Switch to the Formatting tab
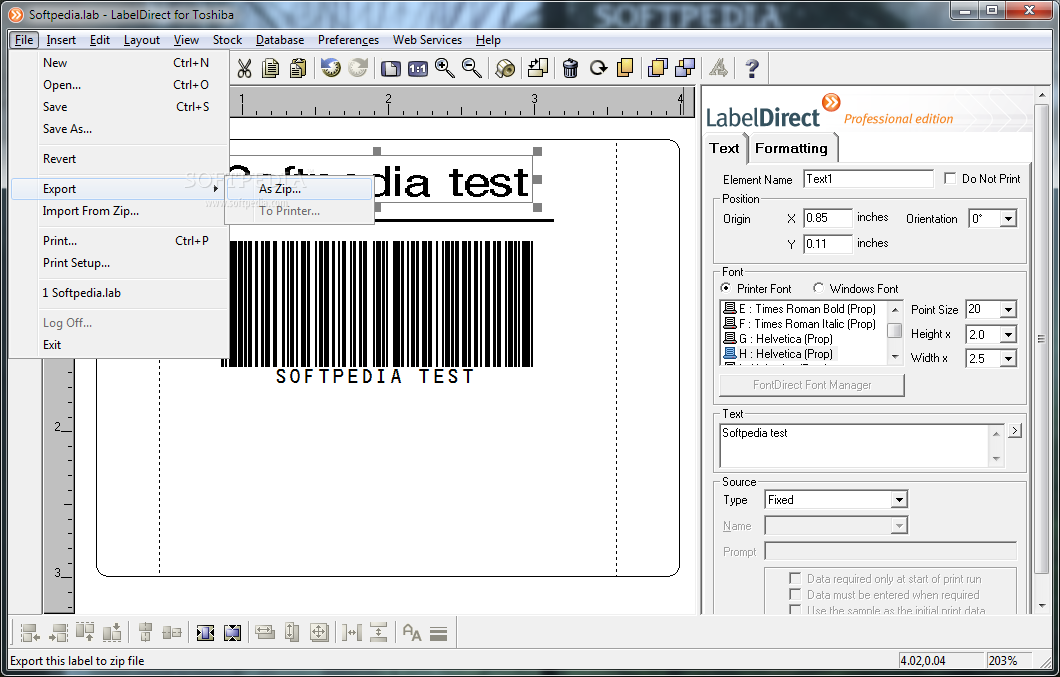 [791, 148]
